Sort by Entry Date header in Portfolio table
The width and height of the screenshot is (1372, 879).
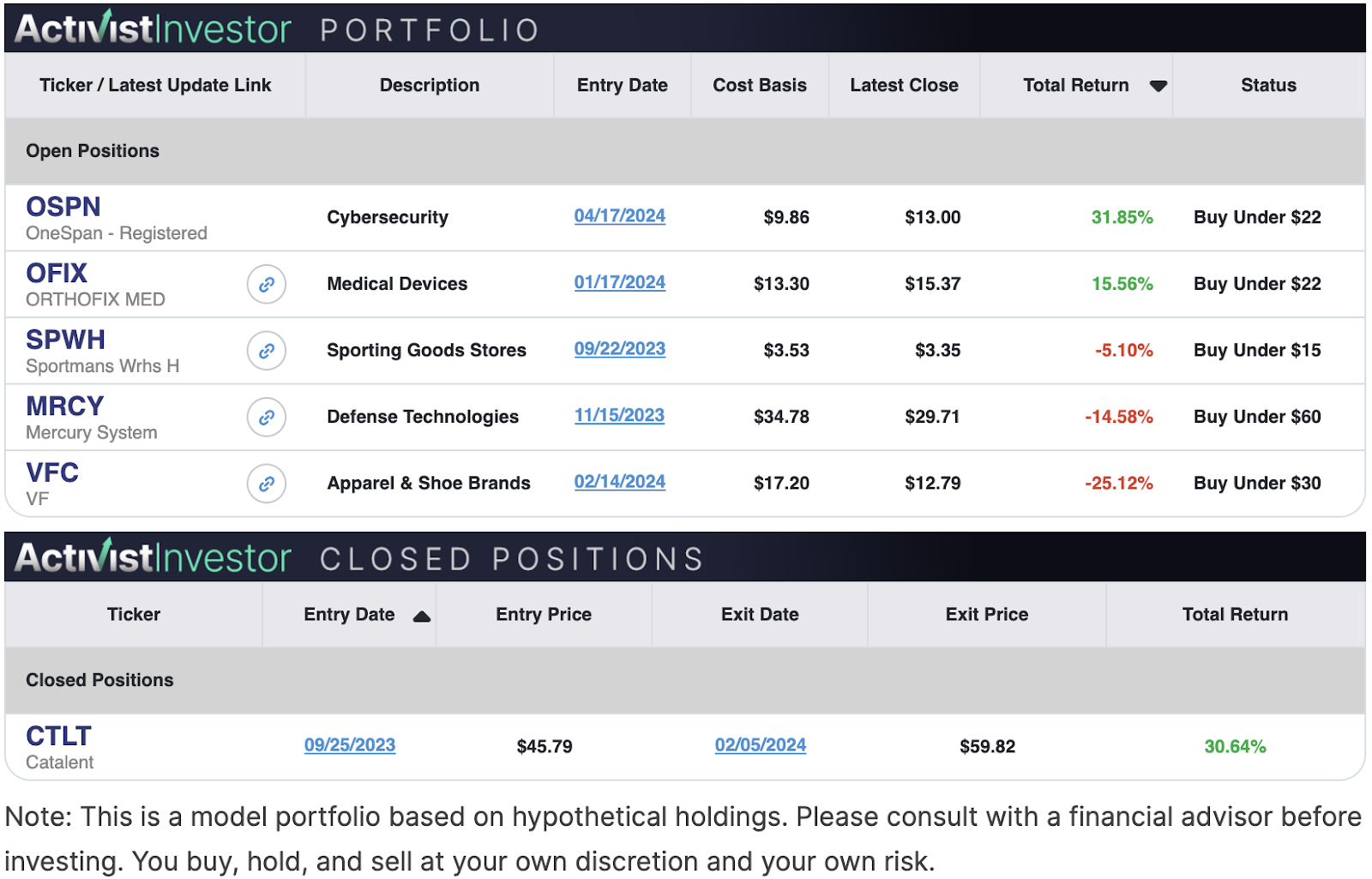point(623,85)
